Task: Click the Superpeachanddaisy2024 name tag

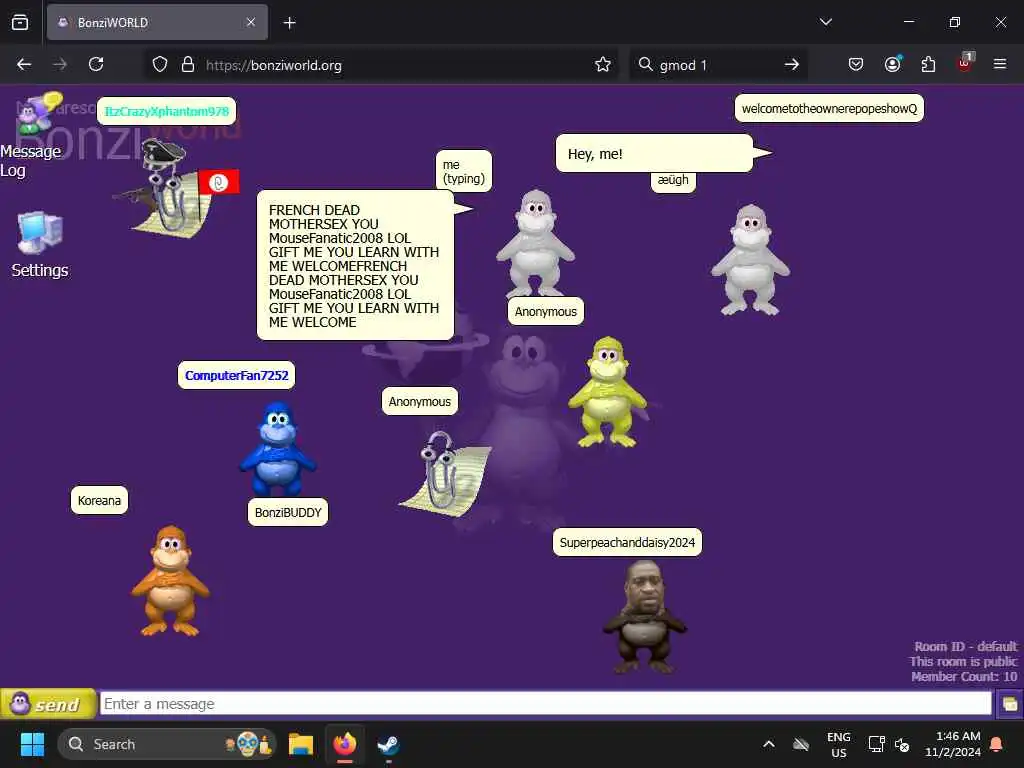Action: pos(628,543)
